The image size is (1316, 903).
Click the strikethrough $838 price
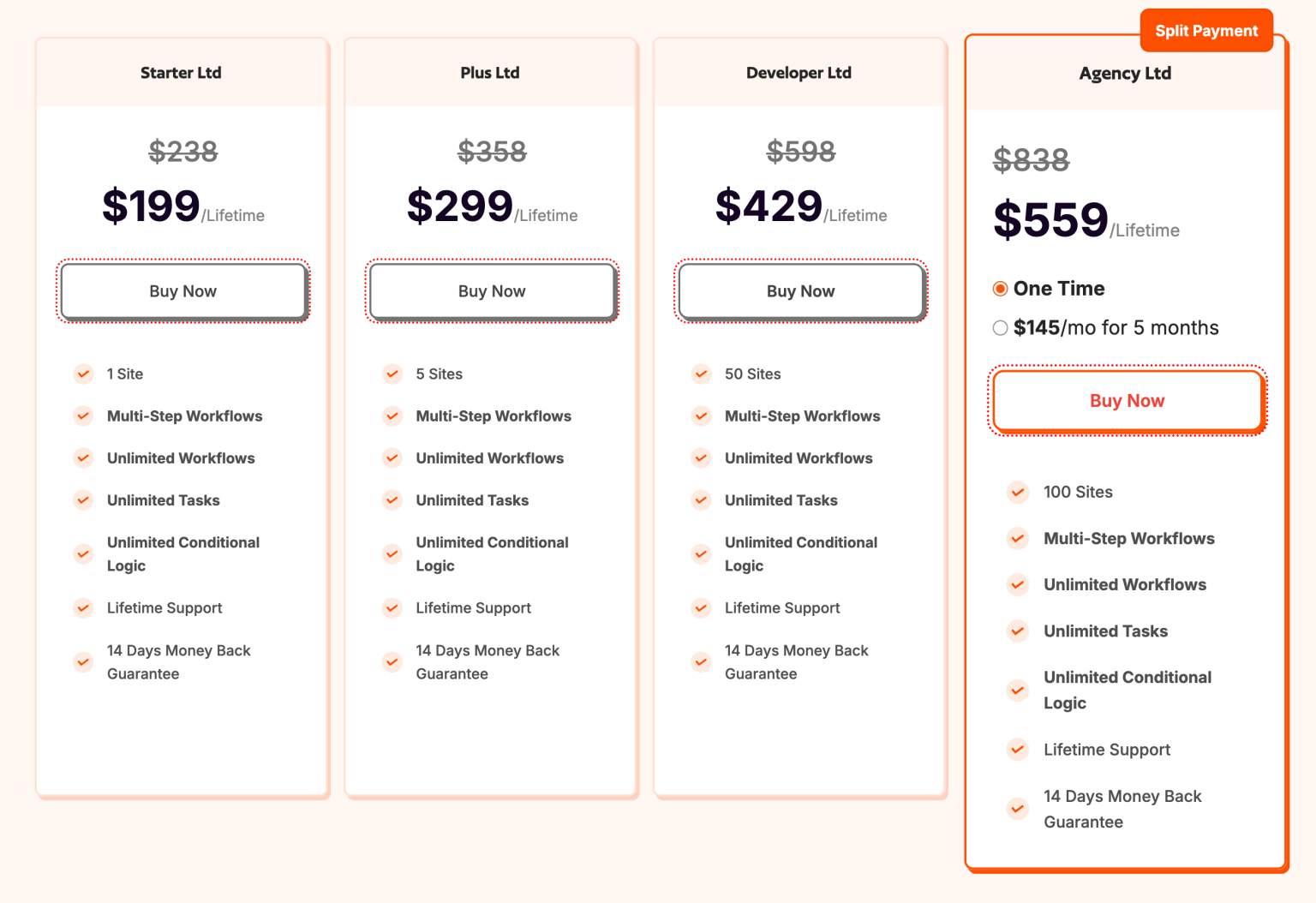[x=1031, y=159]
